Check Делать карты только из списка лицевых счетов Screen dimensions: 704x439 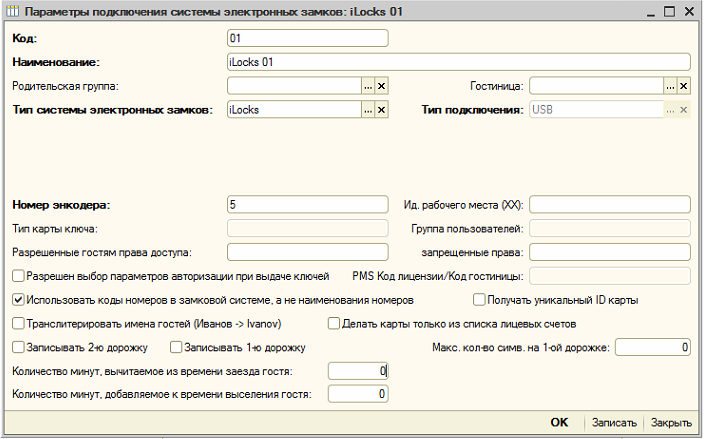click(334, 323)
